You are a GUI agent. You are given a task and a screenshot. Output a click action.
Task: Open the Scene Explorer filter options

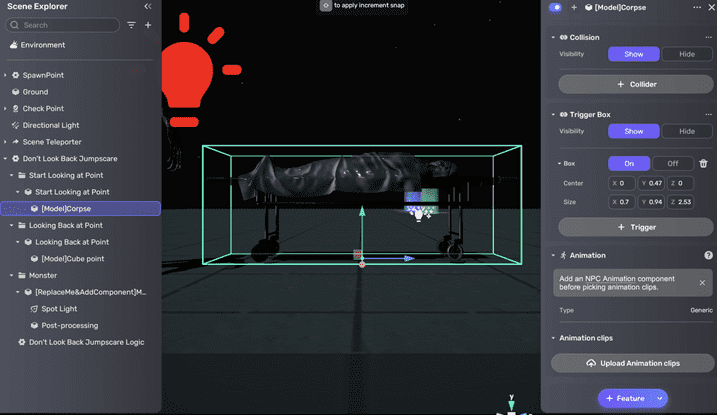coord(131,25)
